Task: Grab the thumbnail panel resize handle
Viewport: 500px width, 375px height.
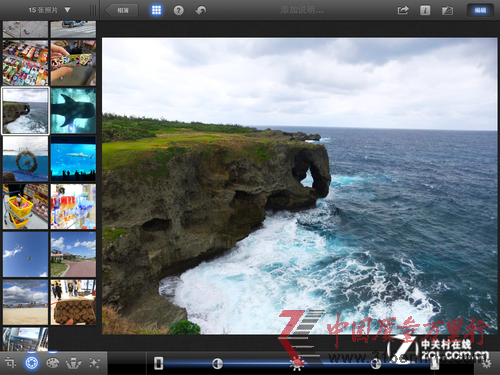Action: pyautogui.click(x=93, y=10)
